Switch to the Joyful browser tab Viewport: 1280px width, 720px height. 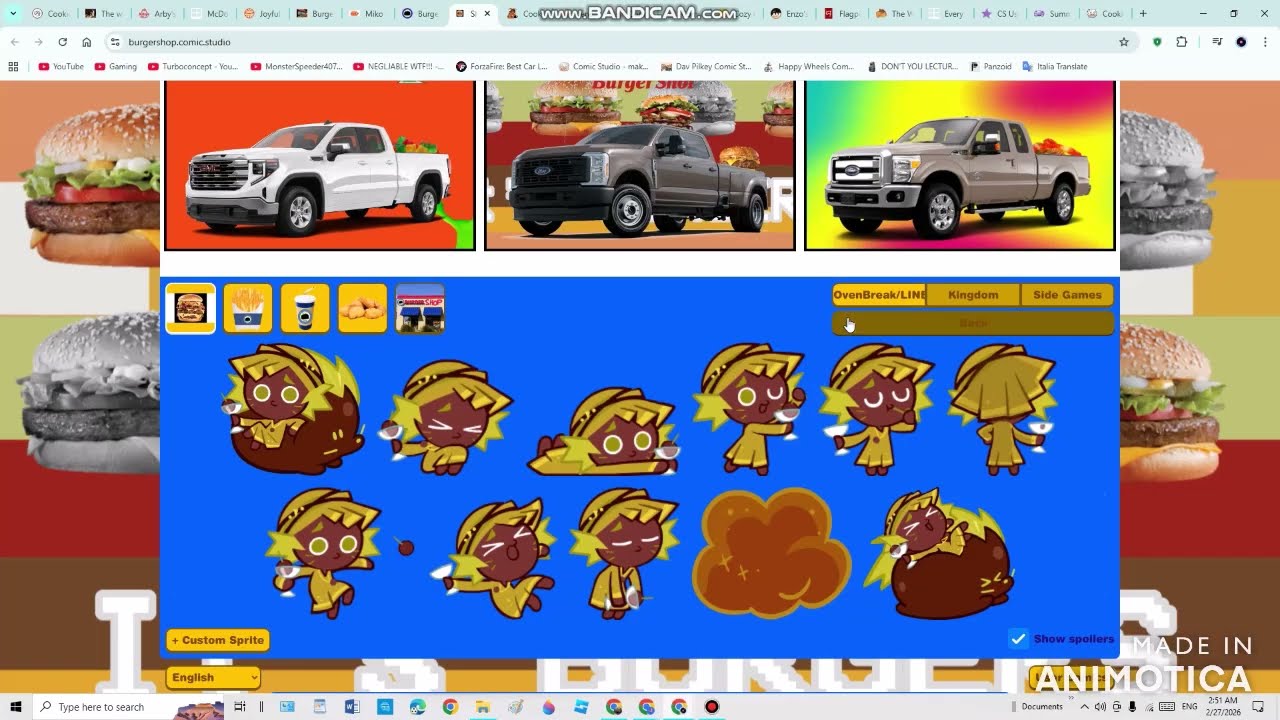click(x=263, y=14)
